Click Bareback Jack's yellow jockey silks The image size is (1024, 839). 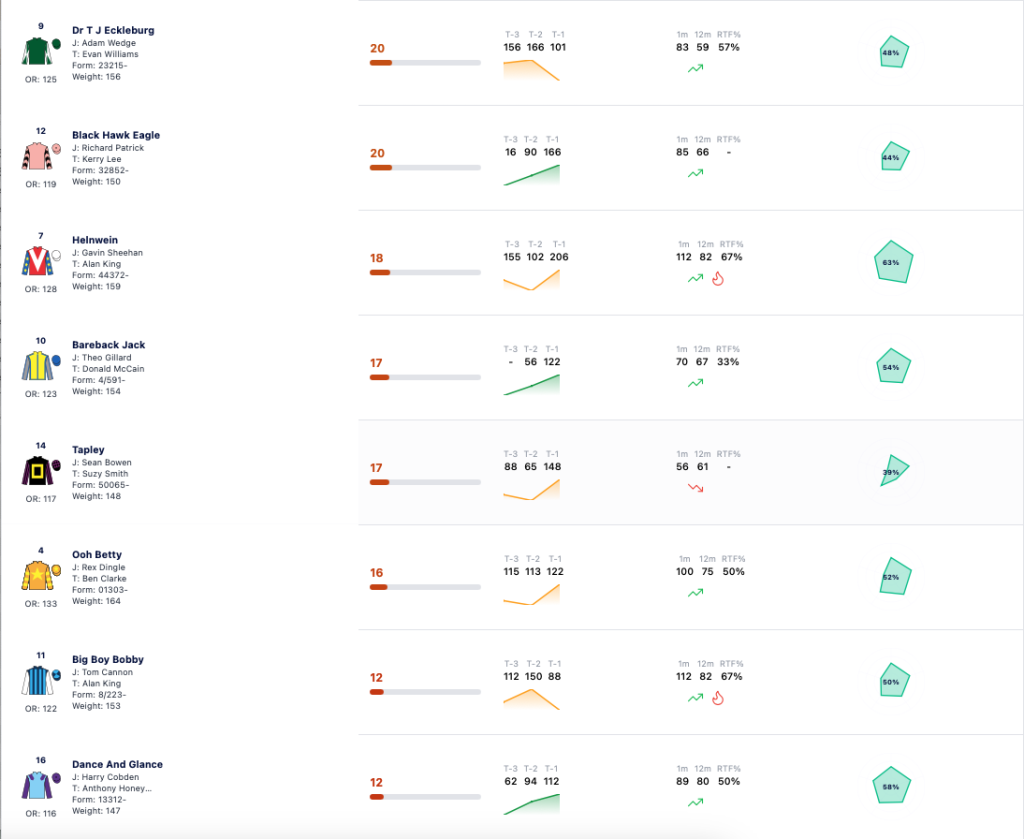(x=40, y=366)
